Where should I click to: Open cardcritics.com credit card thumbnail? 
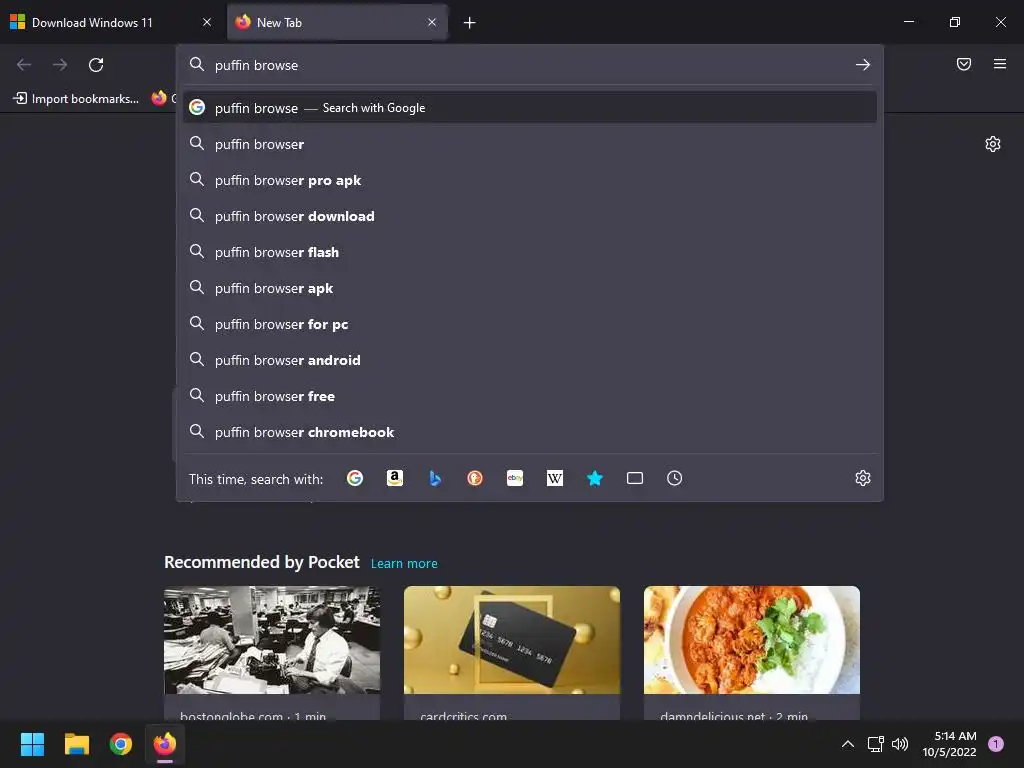(x=512, y=640)
